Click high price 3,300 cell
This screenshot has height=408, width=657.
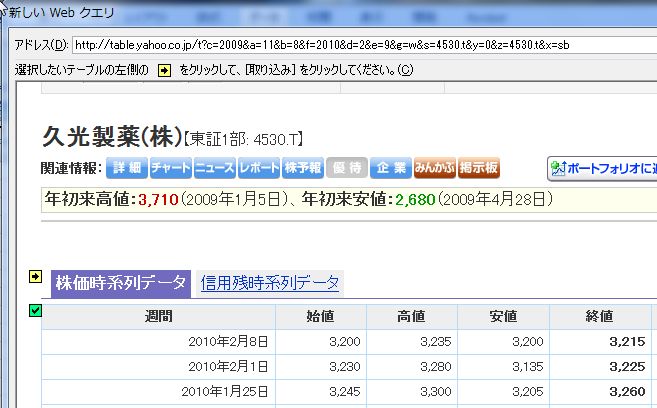(411, 392)
